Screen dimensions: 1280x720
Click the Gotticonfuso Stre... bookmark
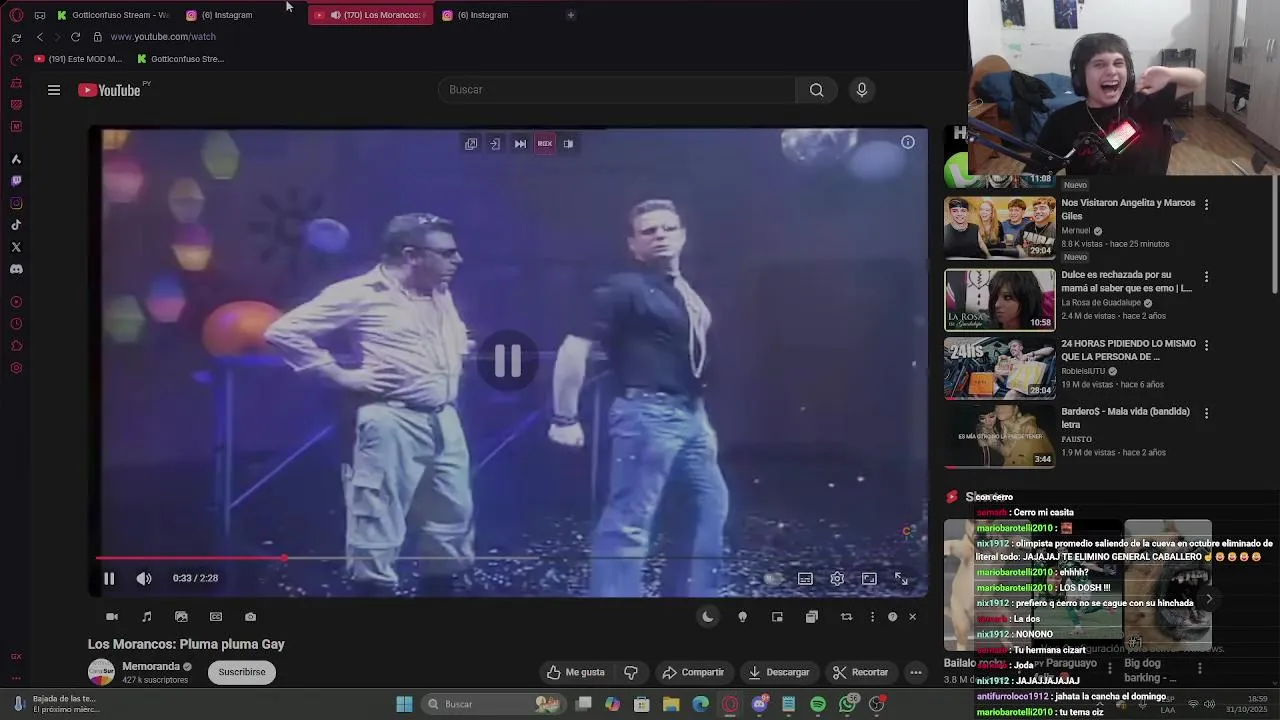(180, 59)
